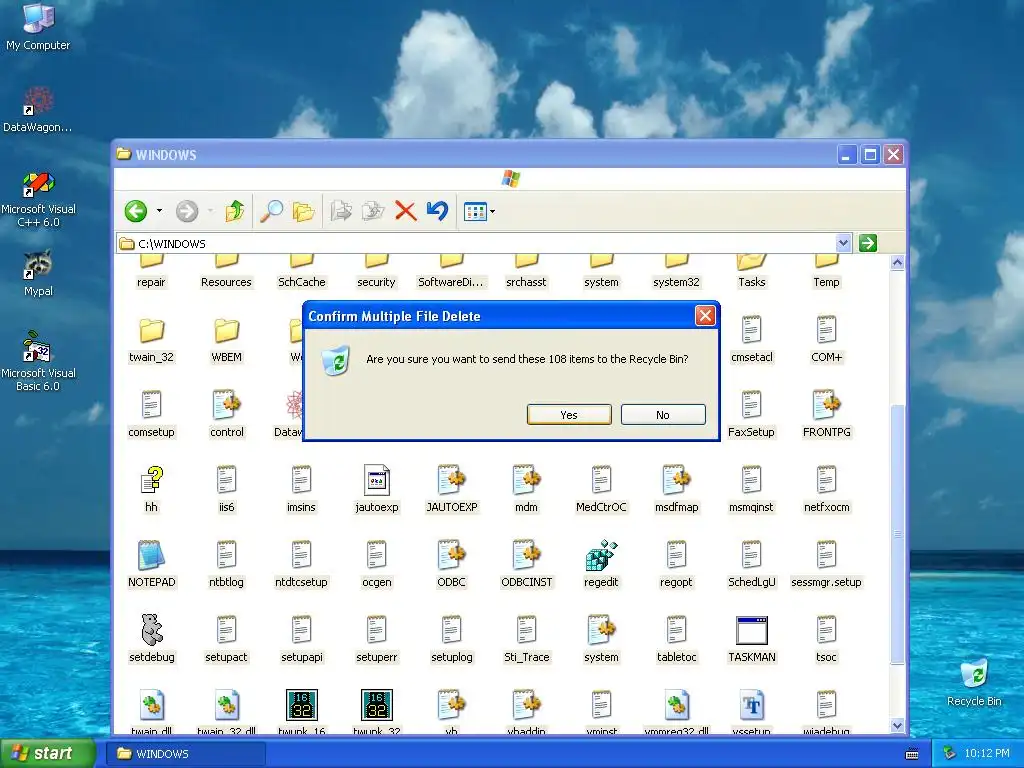Select the jautoexp file icon
This screenshot has width=1024, height=768.
tap(376, 481)
